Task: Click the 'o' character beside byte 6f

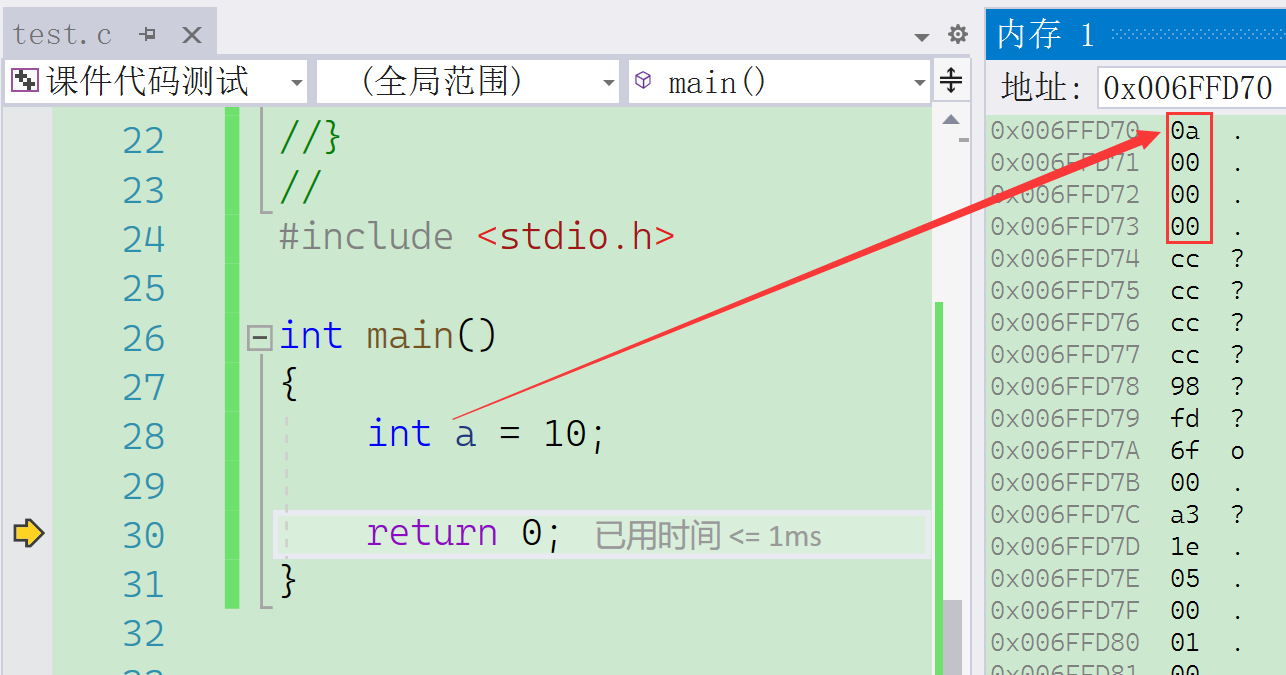Action: click(x=1238, y=452)
